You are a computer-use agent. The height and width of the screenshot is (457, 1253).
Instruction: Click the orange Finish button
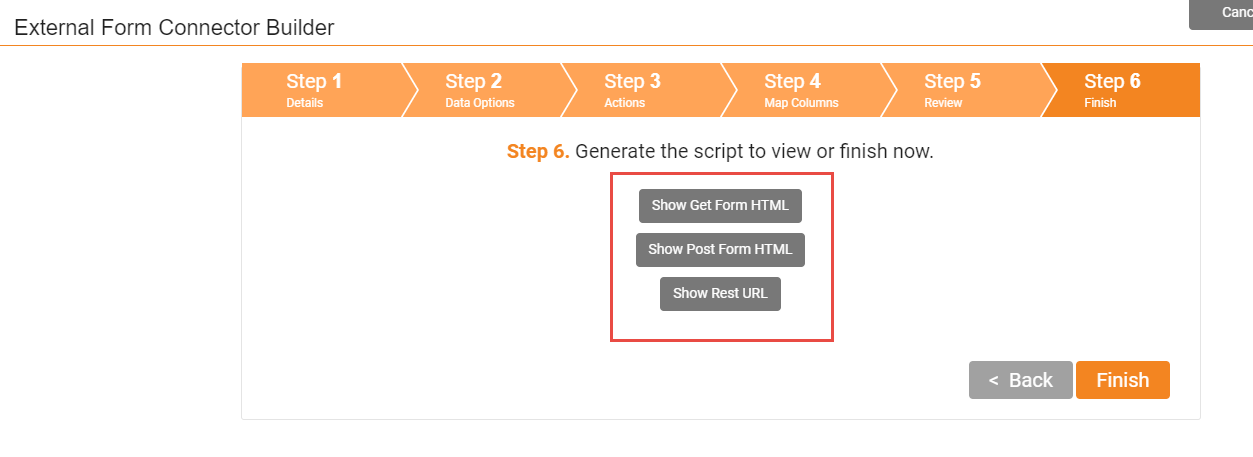(x=1123, y=380)
